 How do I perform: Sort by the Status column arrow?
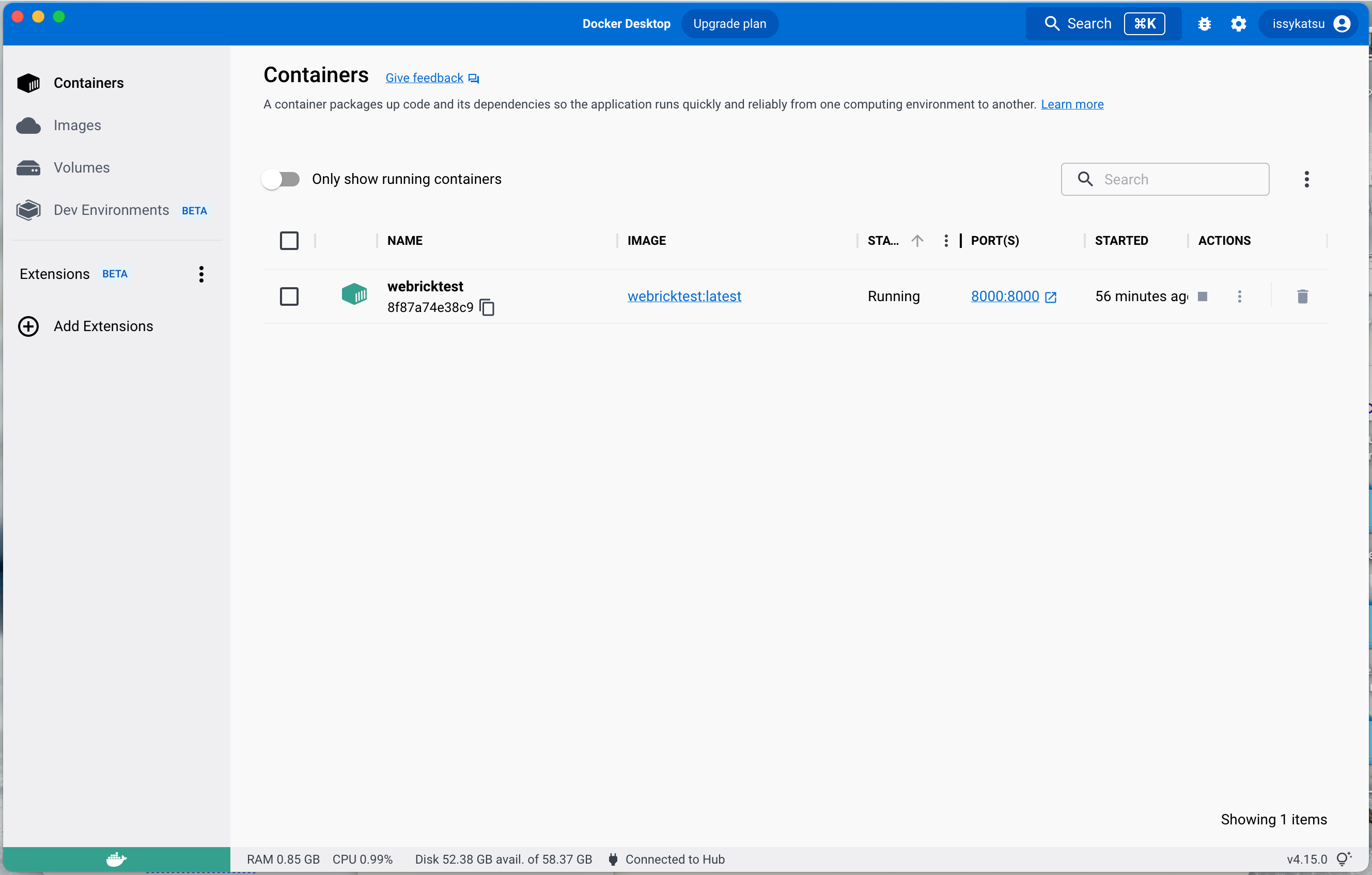(x=917, y=240)
